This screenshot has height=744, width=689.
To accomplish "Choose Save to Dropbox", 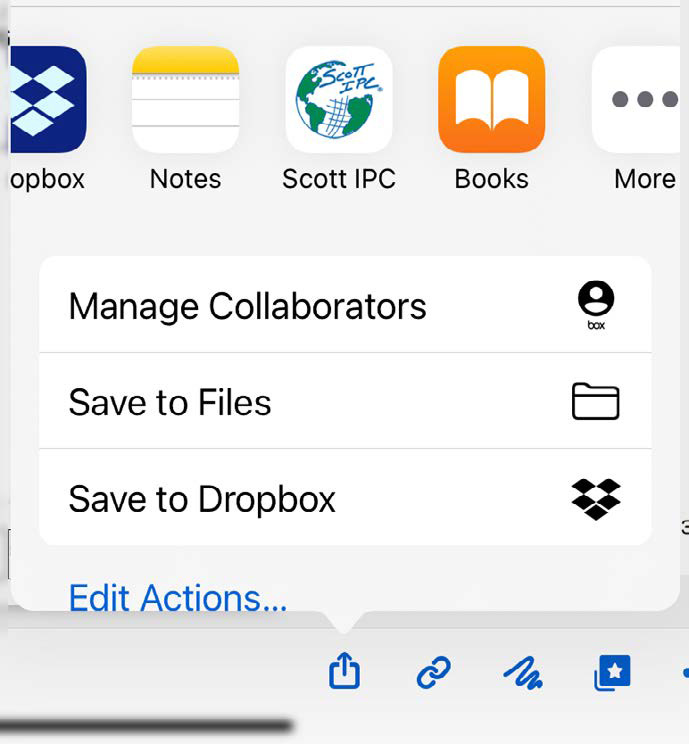I will [345, 498].
